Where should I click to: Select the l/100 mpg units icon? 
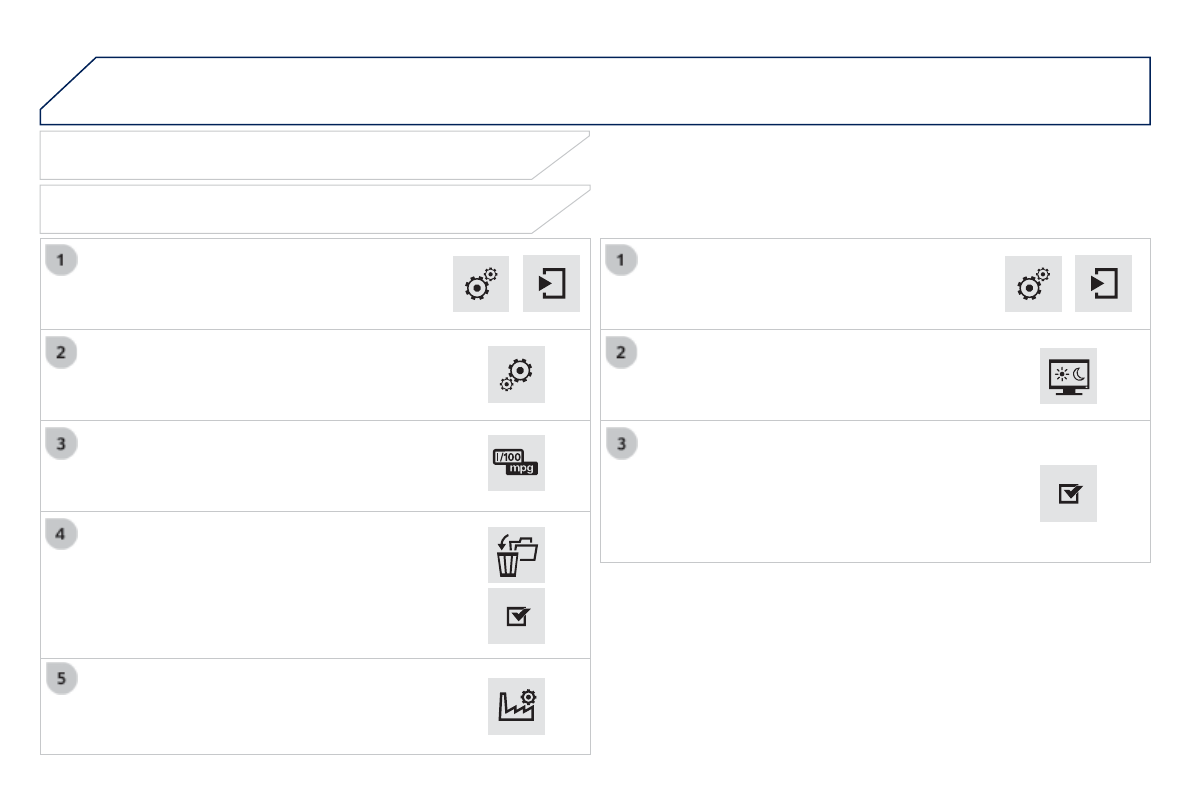516,463
